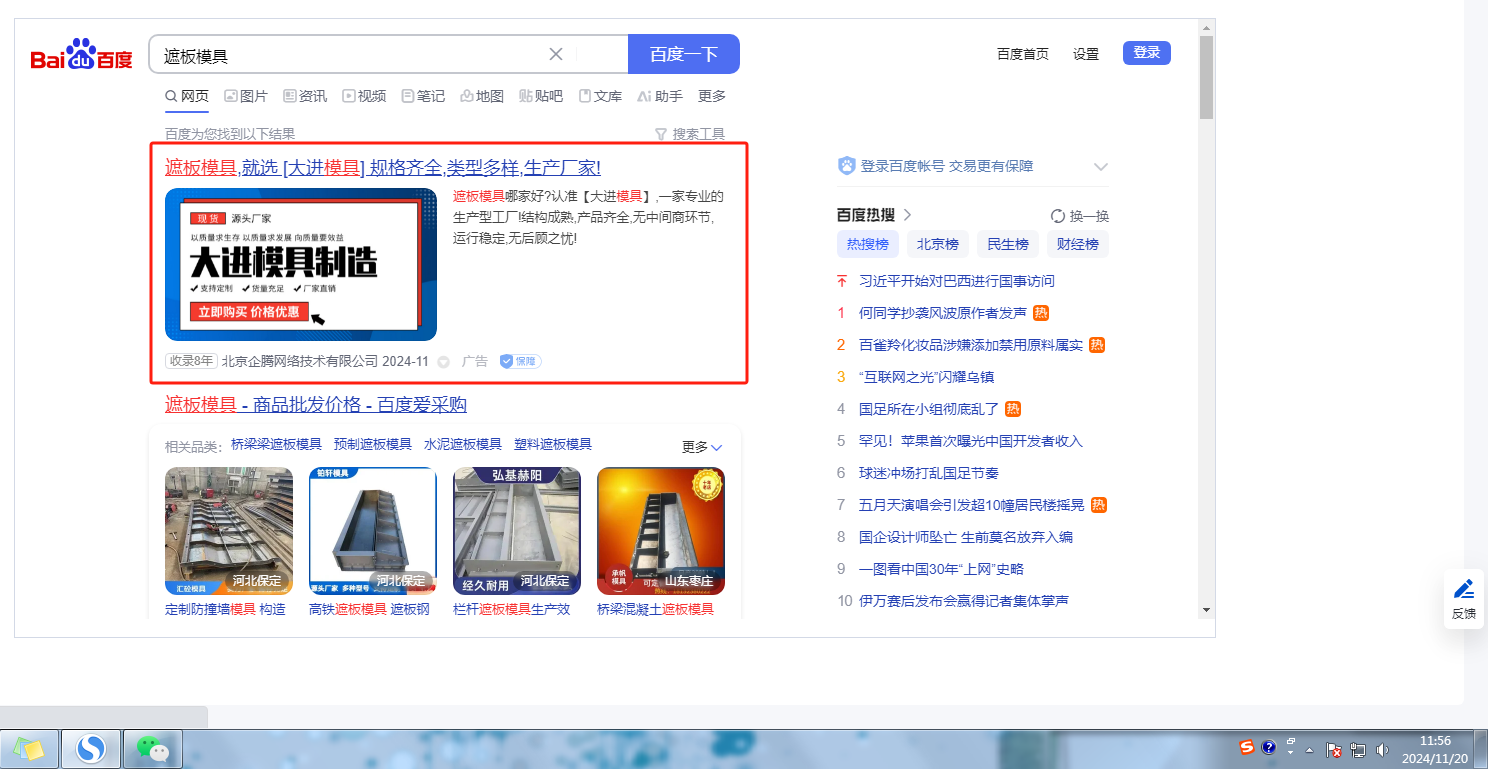The width and height of the screenshot is (1488, 769).
Task: Open hot search 习近平开始对巴西进行国事访问
Action: (x=957, y=281)
